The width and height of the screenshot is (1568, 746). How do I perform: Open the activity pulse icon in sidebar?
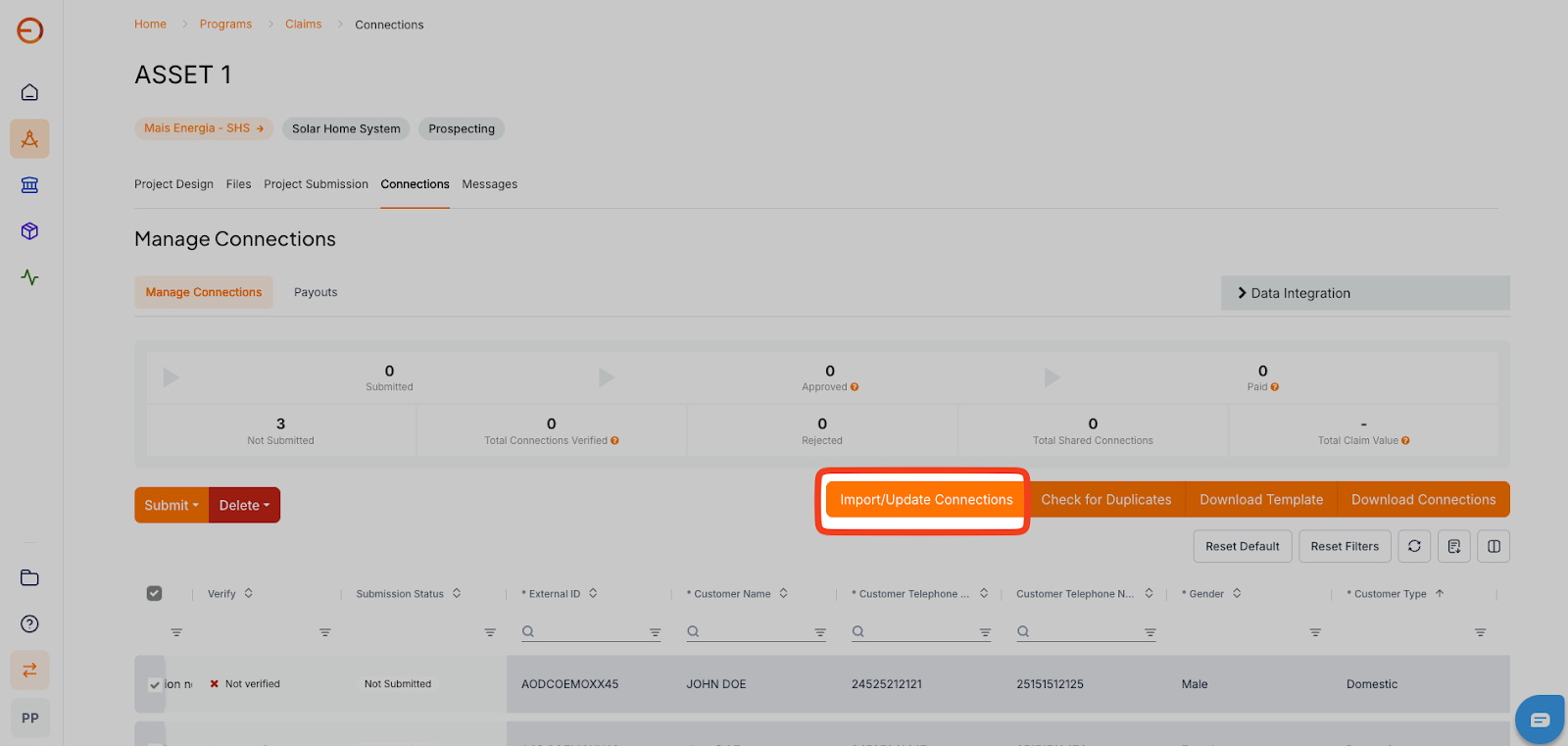pyautogui.click(x=29, y=277)
